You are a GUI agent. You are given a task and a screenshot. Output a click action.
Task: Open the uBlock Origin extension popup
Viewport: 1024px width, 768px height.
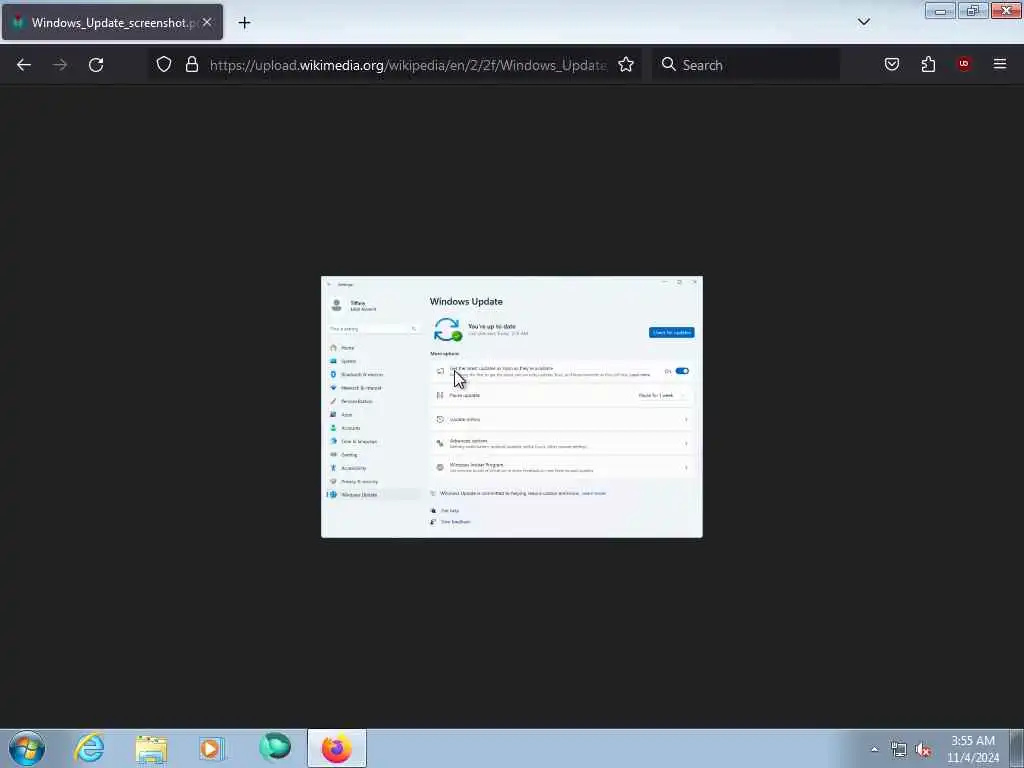(x=964, y=64)
